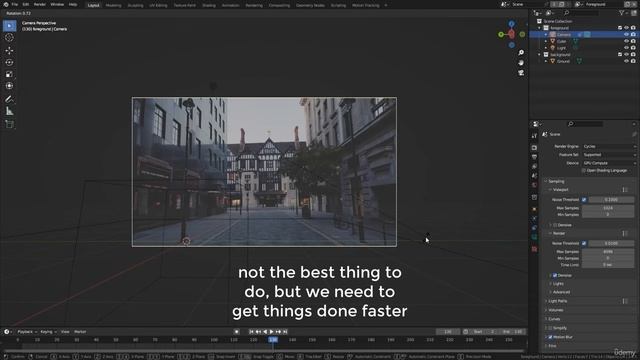Disable foreground collection in renders camera icon
This screenshot has height=360, width=640.
pos(633,28)
